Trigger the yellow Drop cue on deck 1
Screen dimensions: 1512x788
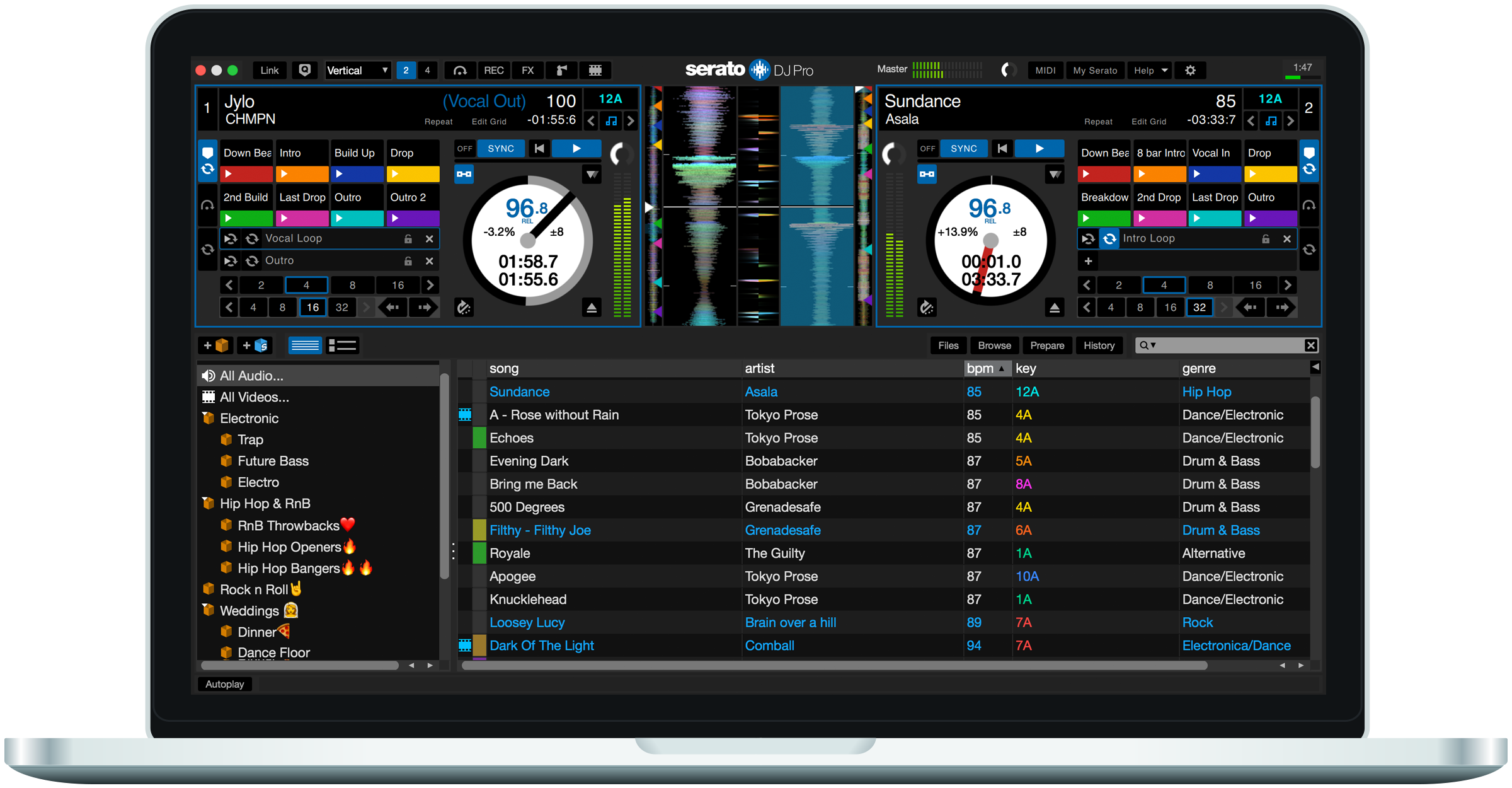pyautogui.click(x=413, y=174)
